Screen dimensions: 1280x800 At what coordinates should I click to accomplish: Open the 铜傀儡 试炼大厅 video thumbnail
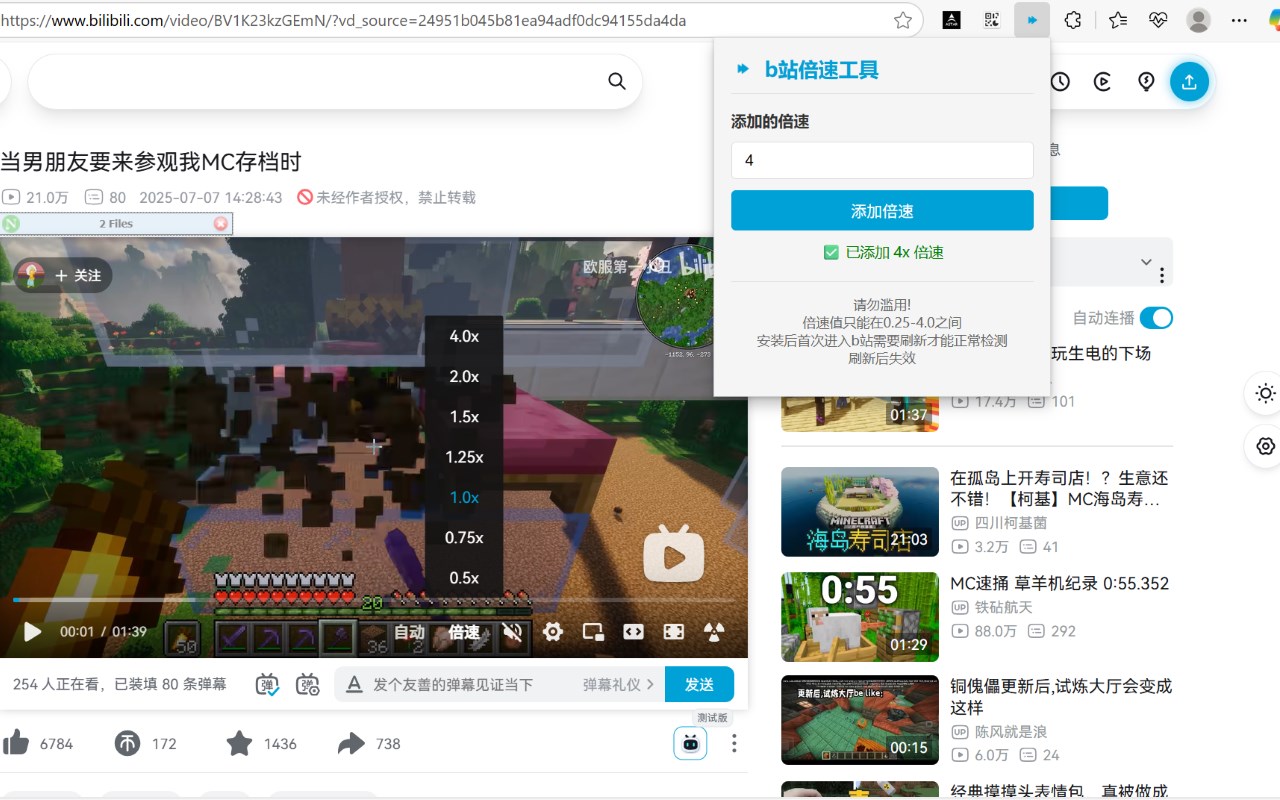coord(860,721)
